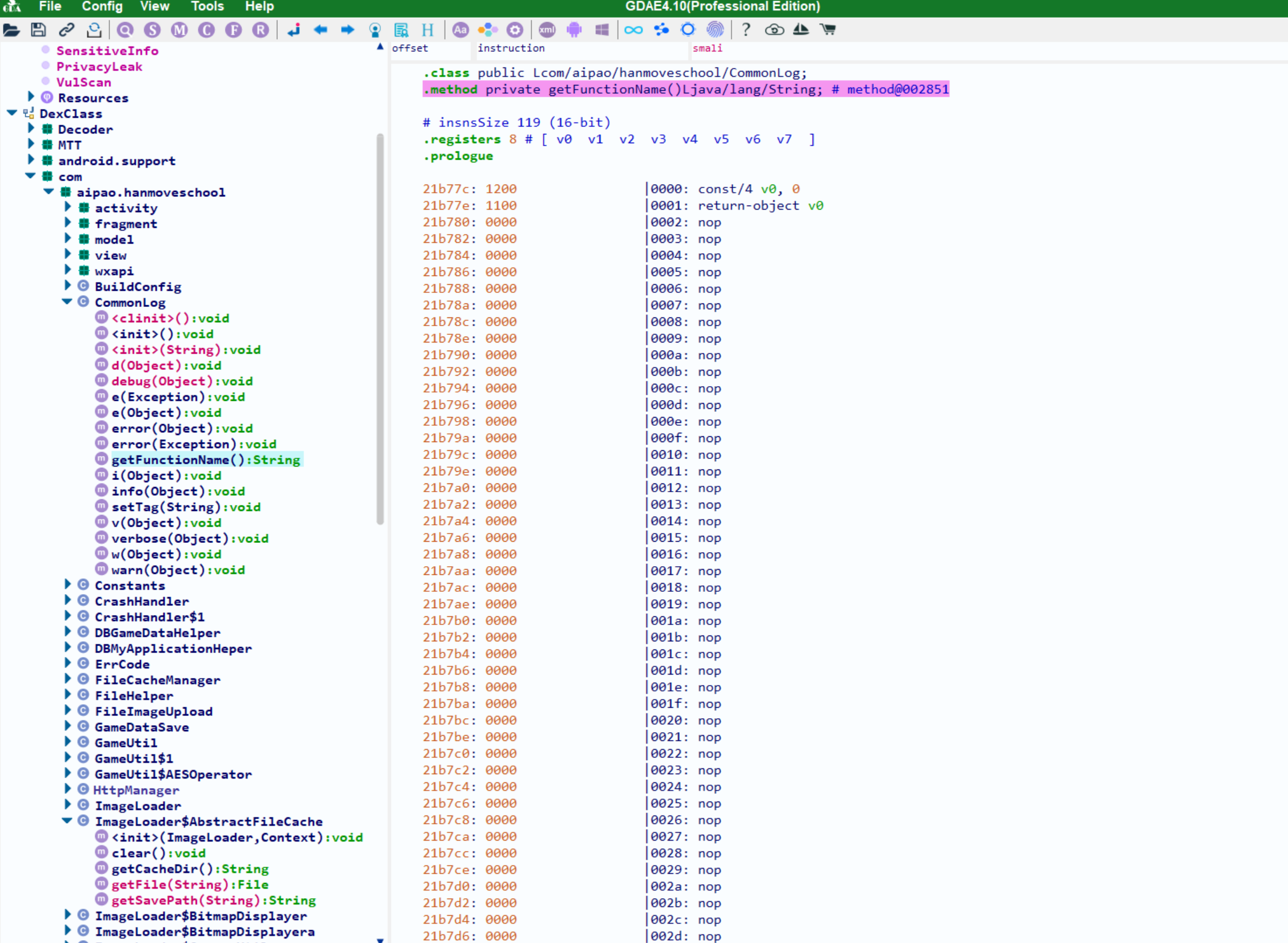Click the open file folder icon
The image size is (1288, 943).
pos(11,30)
